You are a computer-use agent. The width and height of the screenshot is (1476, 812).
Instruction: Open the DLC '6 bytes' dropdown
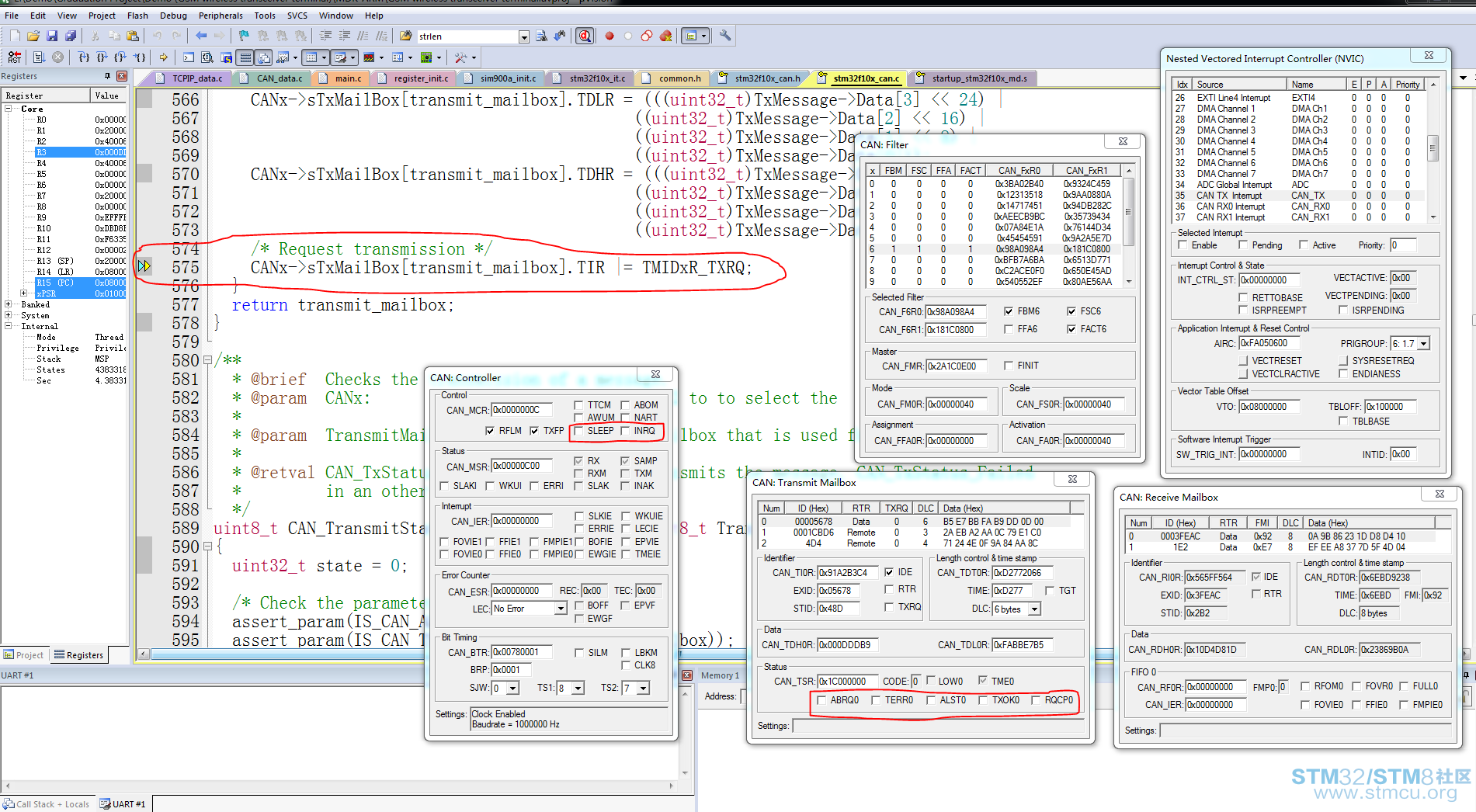pos(1034,609)
